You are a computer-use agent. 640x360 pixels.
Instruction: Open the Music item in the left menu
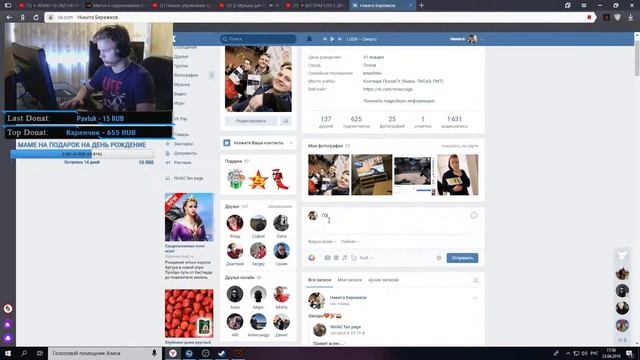coord(182,84)
